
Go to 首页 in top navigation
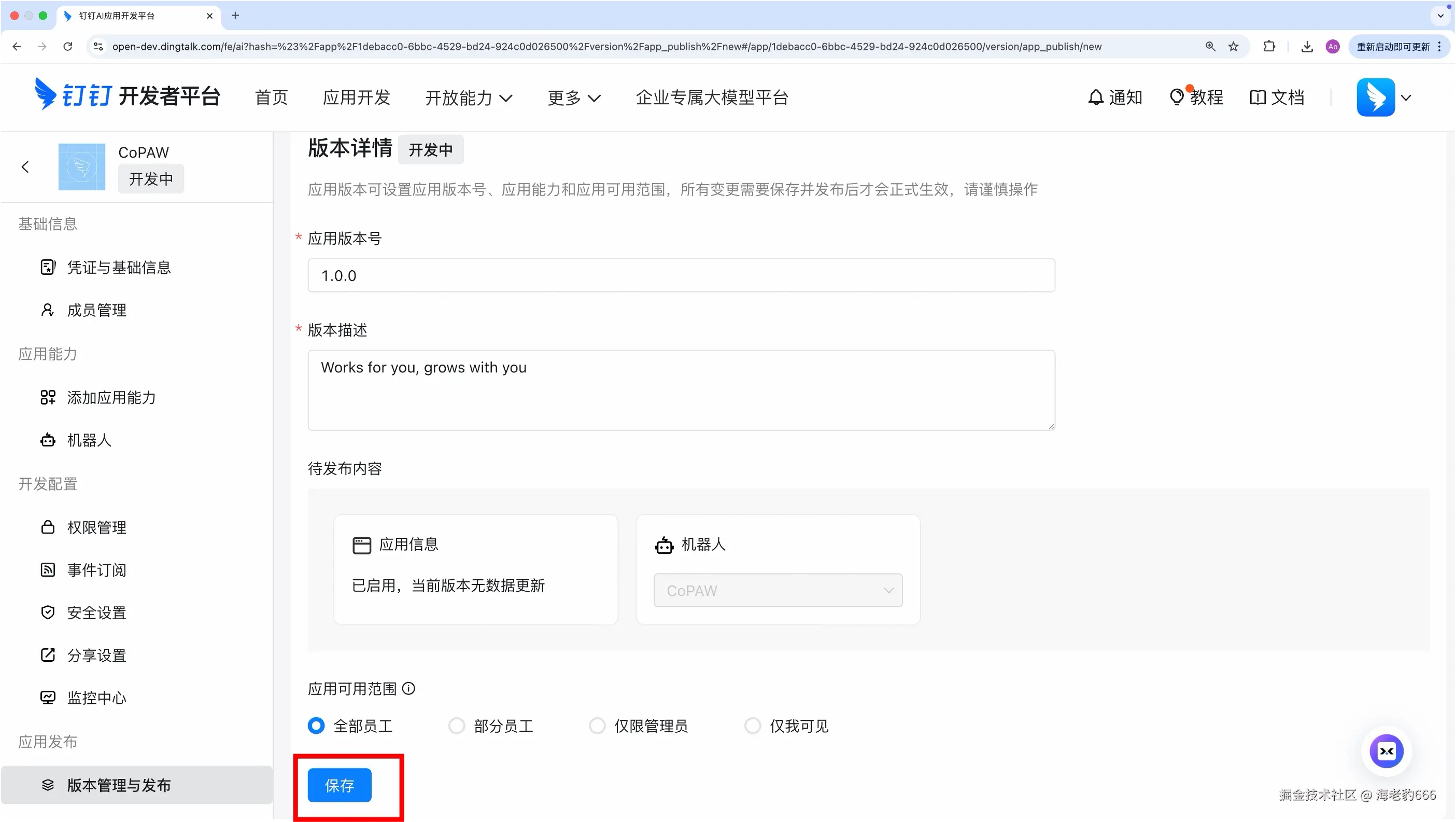click(x=271, y=97)
